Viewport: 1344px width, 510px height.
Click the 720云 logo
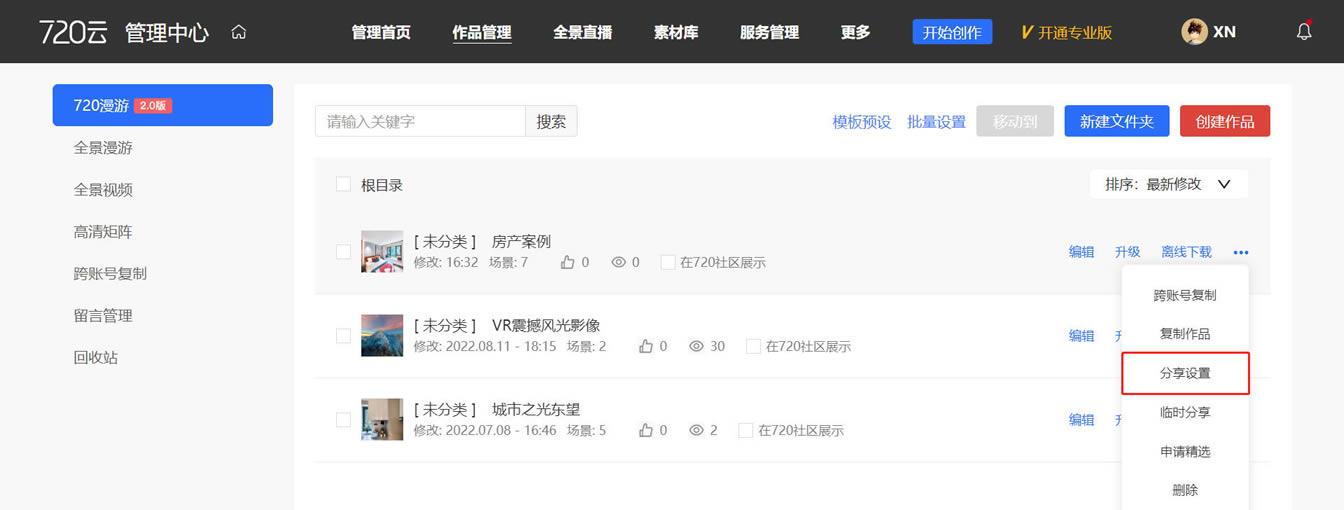coord(73,31)
